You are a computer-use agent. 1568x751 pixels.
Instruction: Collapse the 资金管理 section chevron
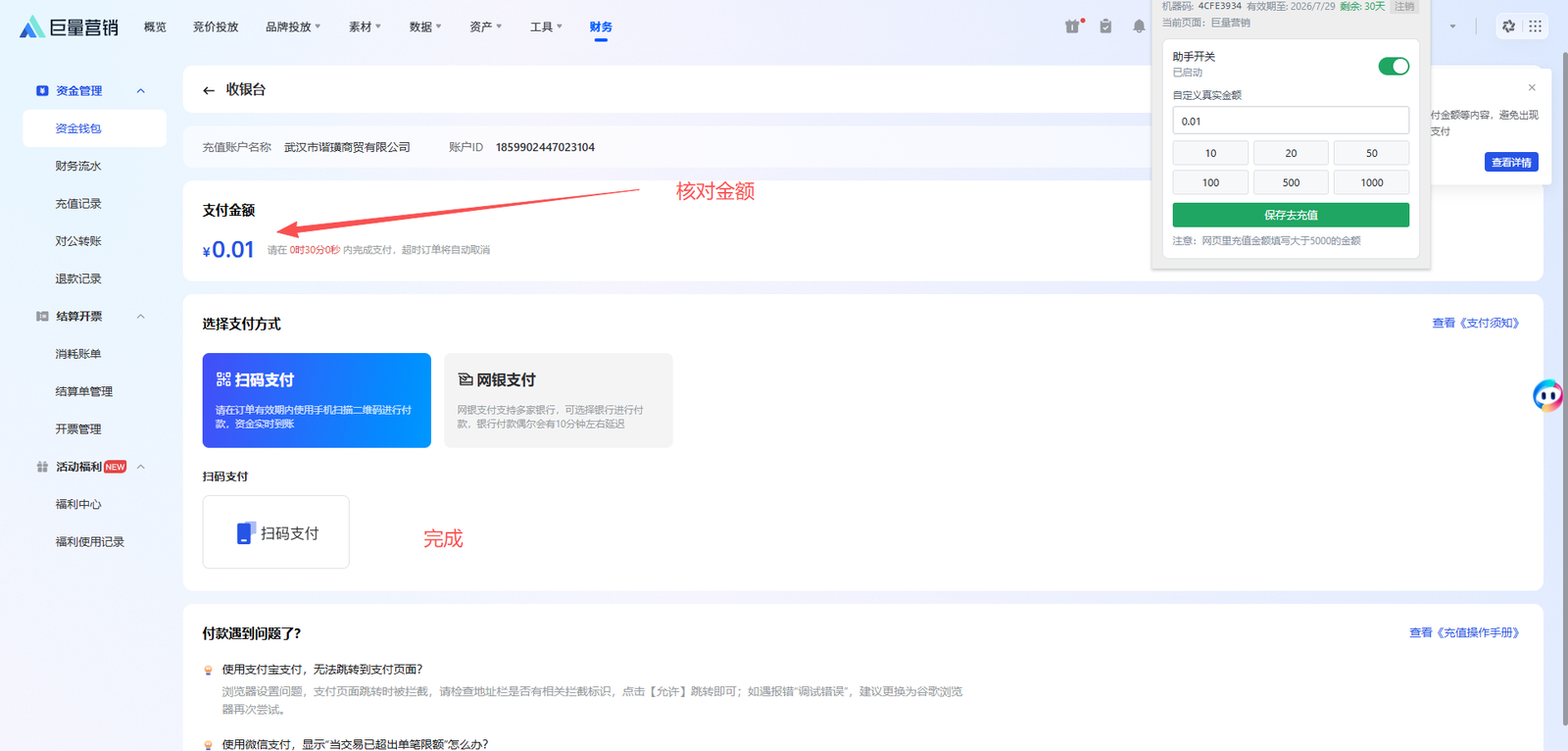[141, 91]
